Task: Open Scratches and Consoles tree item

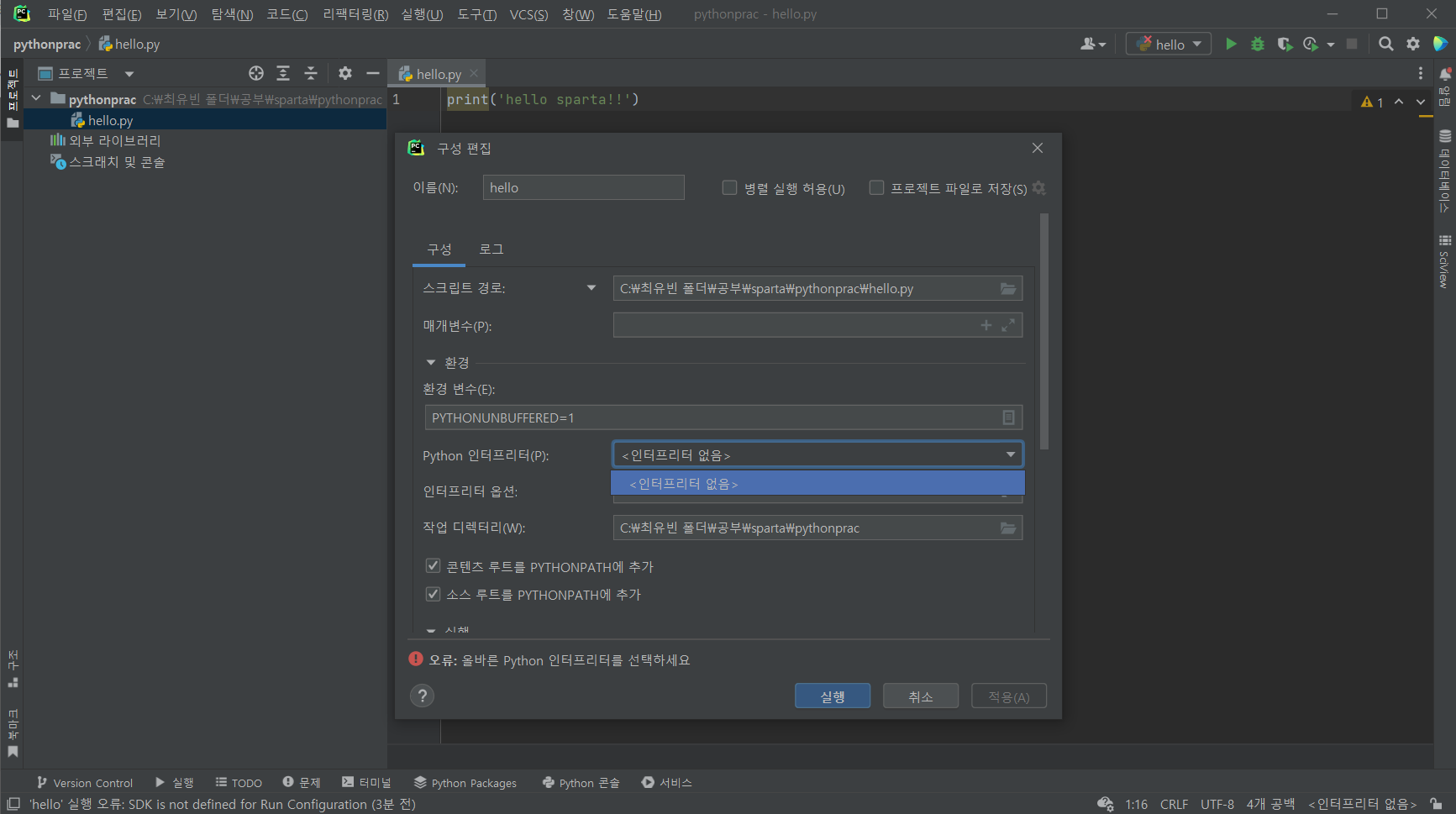Action: coord(108,161)
